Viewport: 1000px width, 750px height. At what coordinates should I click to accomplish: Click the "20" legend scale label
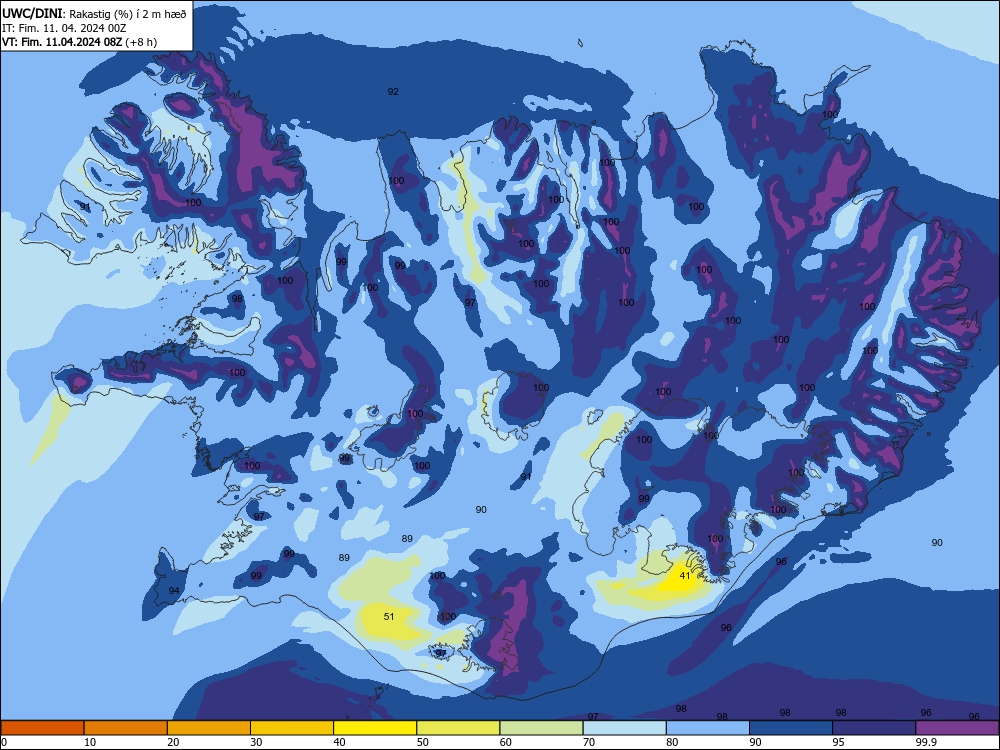click(x=173, y=742)
